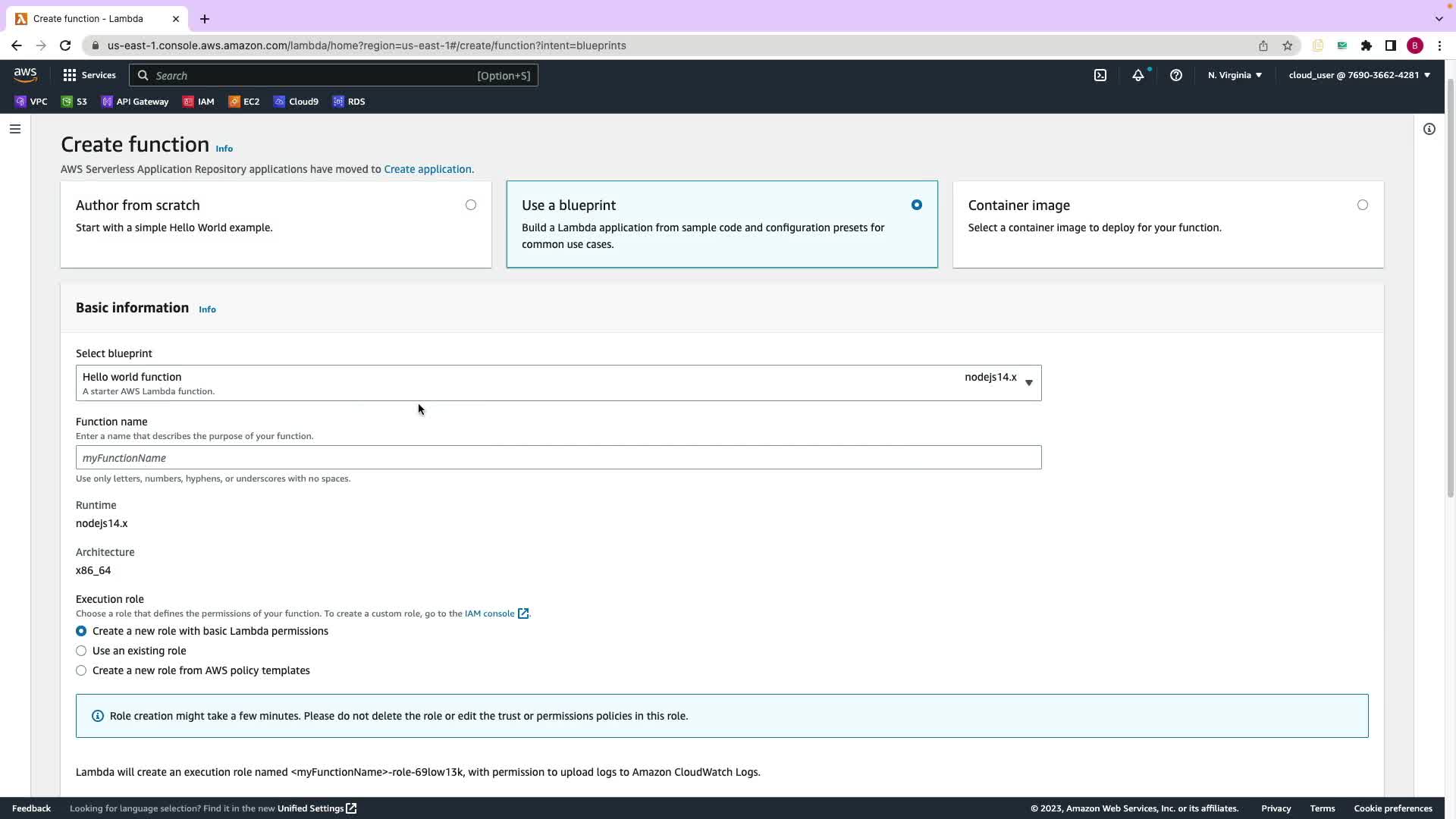Choose Use an existing role
This screenshot has height=819, width=1456.
point(81,651)
